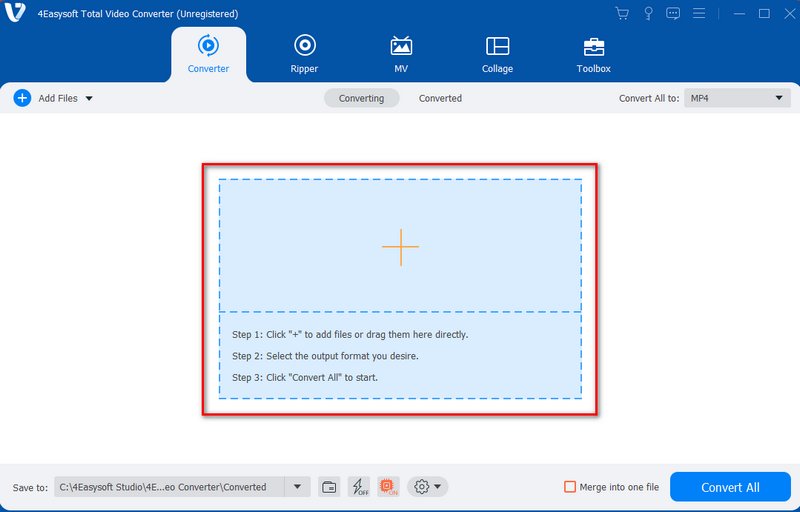Enable Merge into one file checkbox
The height and width of the screenshot is (512, 800).
pos(570,487)
